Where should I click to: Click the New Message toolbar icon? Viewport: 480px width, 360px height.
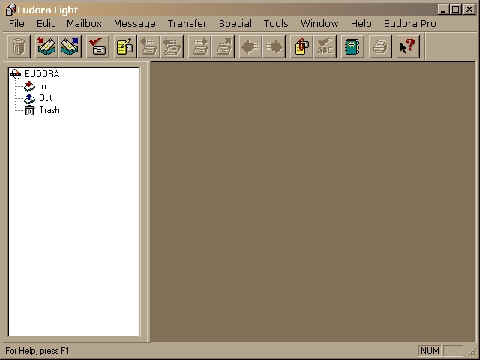click(x=125, y=46)
